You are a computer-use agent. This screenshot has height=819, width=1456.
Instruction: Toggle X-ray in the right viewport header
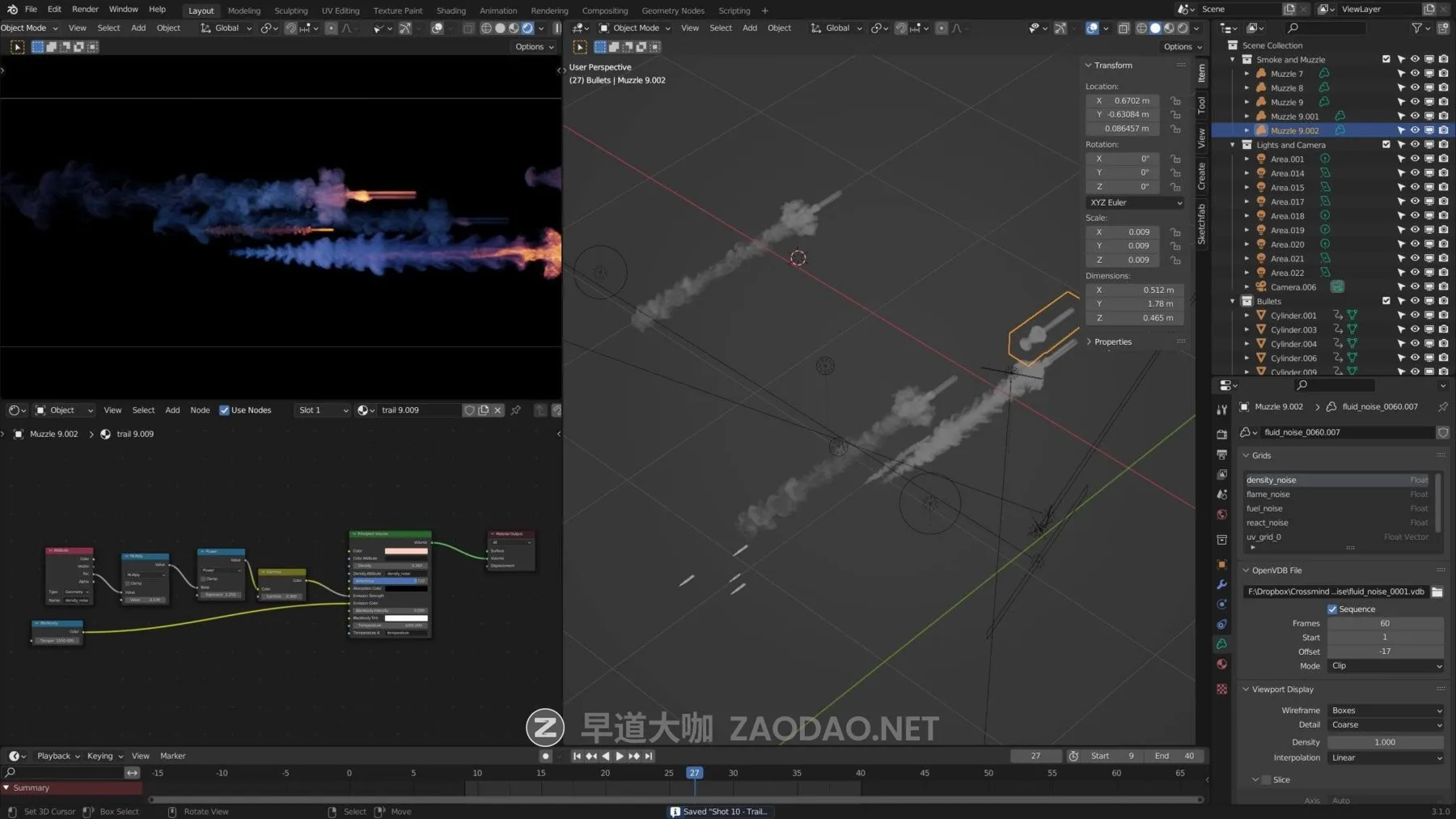[1124, 28]
